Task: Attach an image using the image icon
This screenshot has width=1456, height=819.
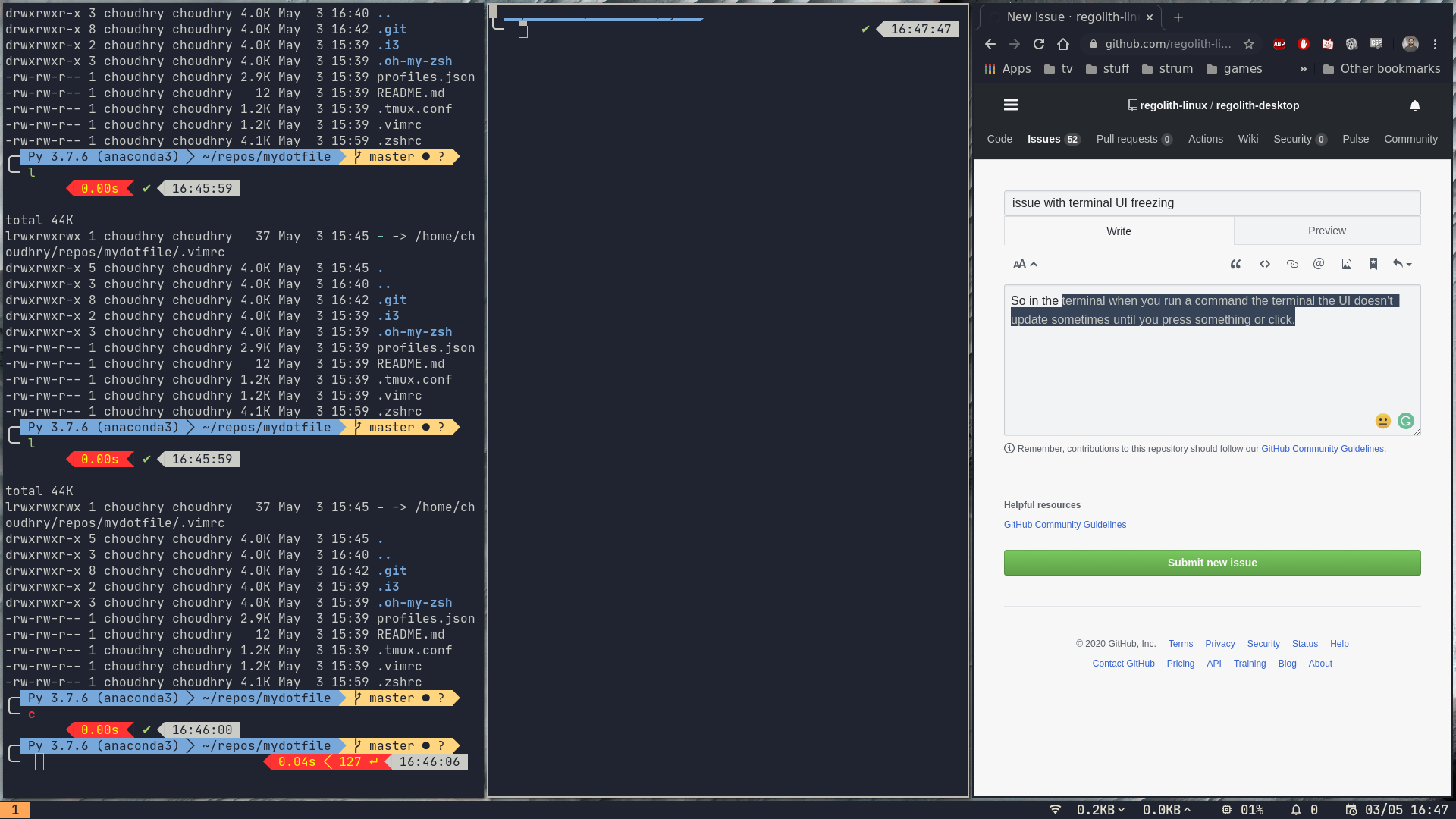Action: pyautogui.click(x=1347, y=264)
